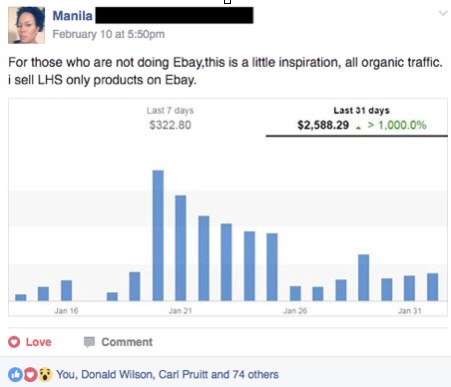Open the post options chevron menu
The height and width of the screenshot is (387, 451).
click(x=443, y=13)
